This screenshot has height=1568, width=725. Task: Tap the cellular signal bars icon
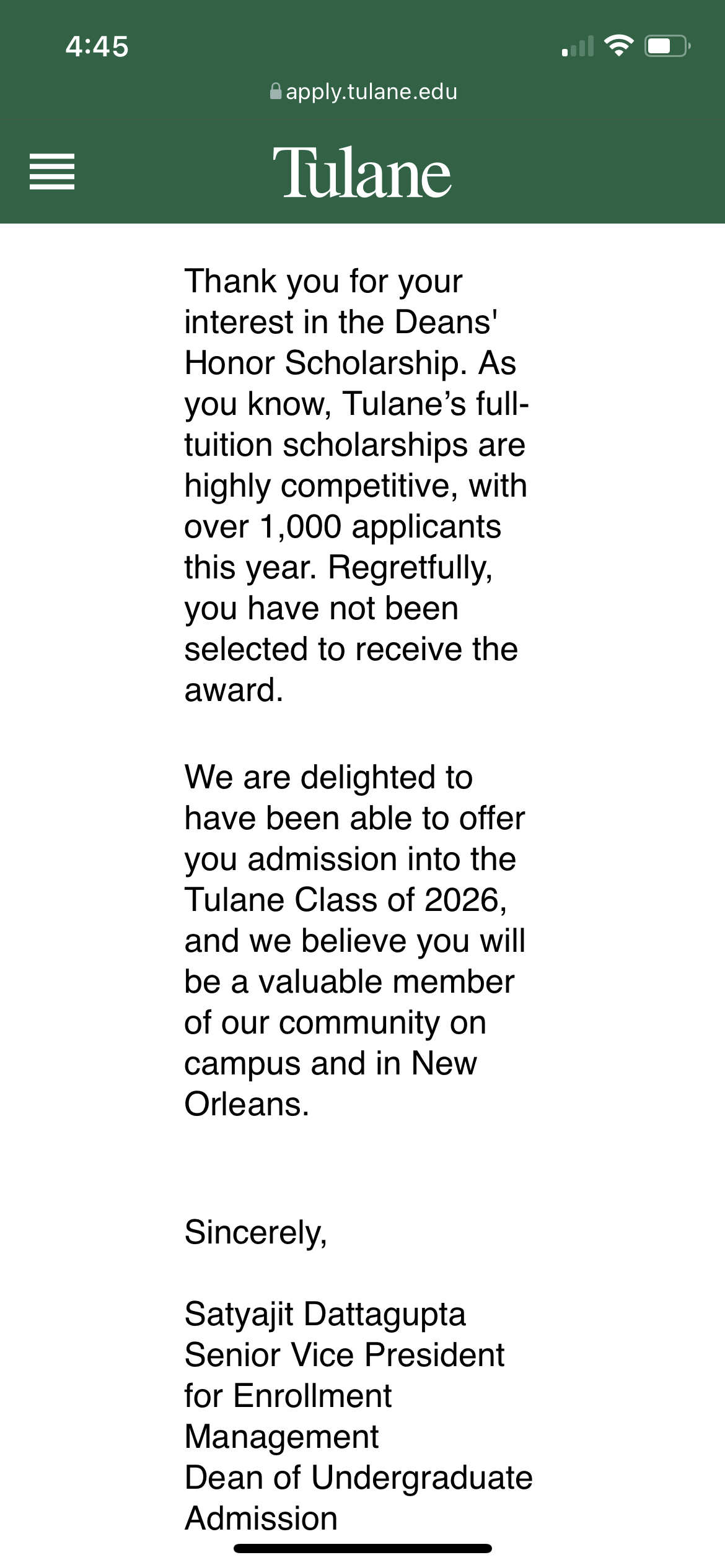pos(578,46)
